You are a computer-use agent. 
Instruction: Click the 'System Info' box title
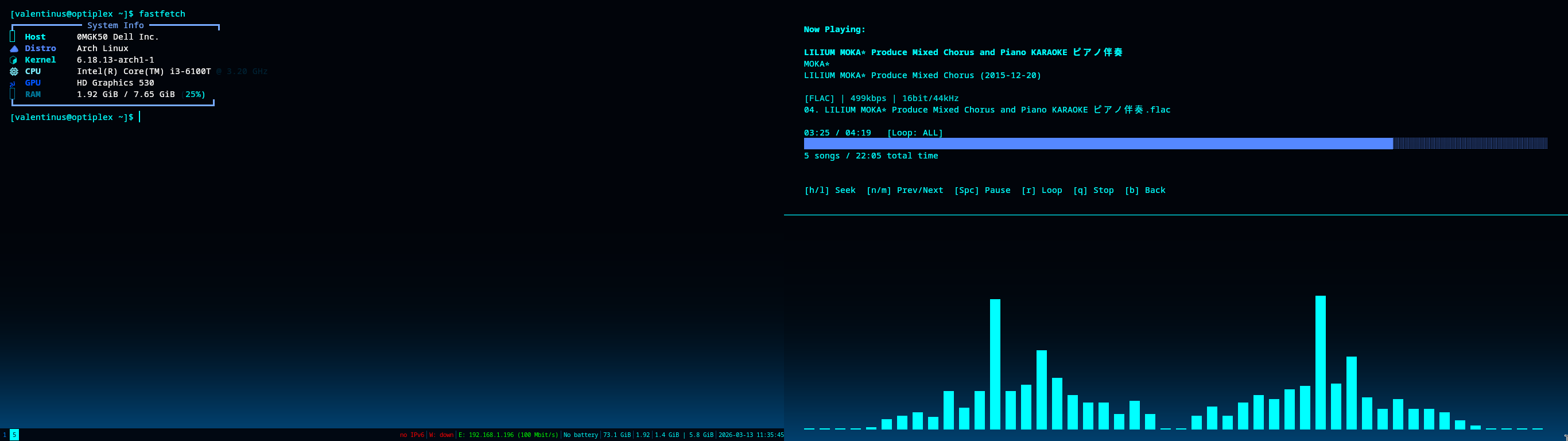click(116, 26)
